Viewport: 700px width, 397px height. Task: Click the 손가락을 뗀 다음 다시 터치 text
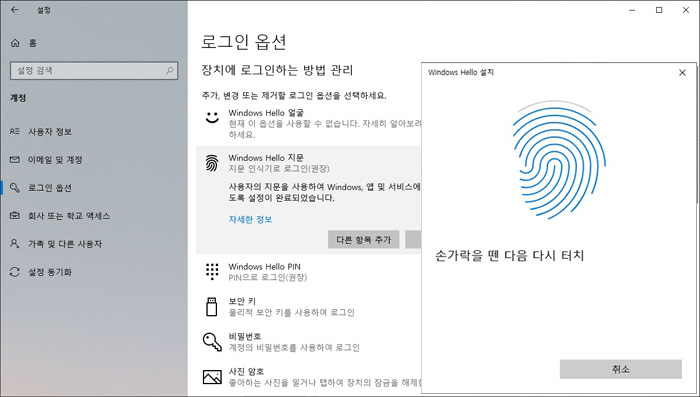(509, 255)
